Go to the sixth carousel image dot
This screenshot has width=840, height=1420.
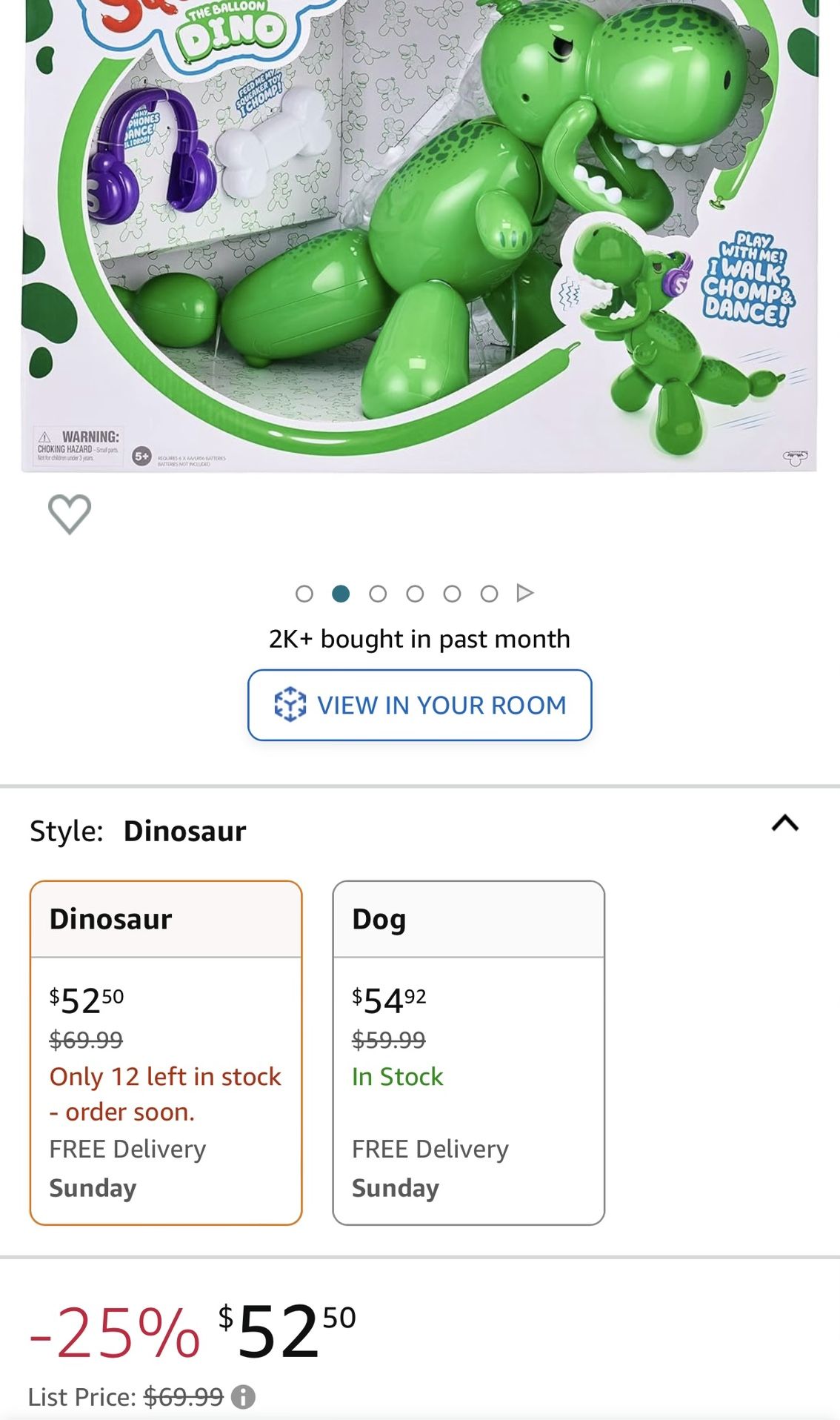click(x=489, y=594)
